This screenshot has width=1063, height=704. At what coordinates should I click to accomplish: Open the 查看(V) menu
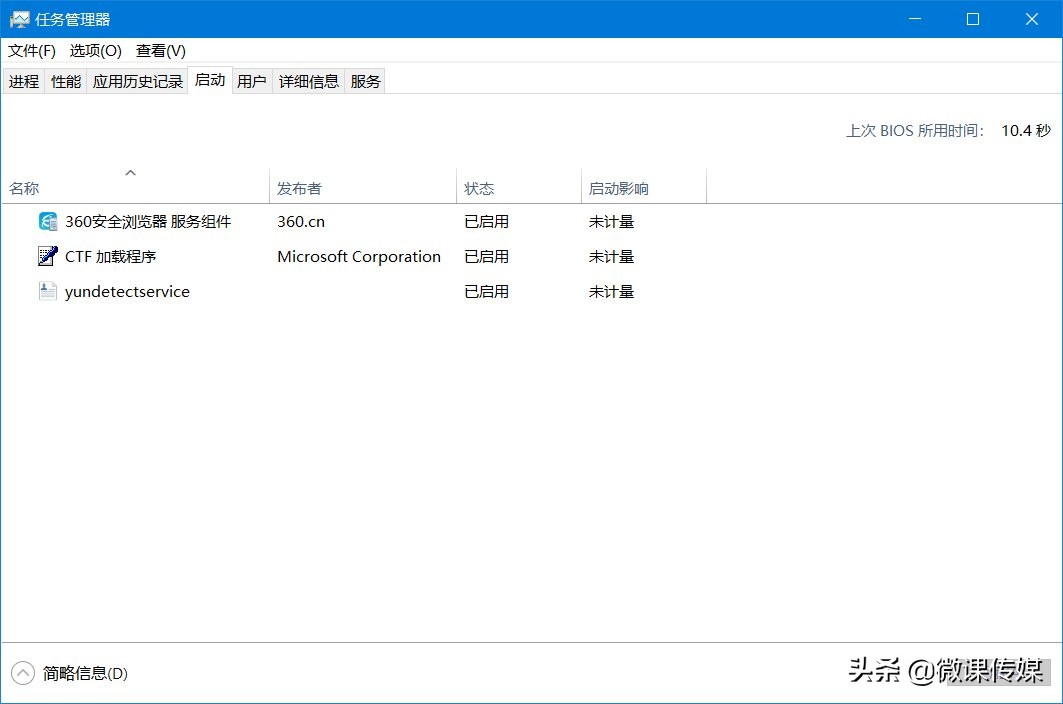[160, 50]
